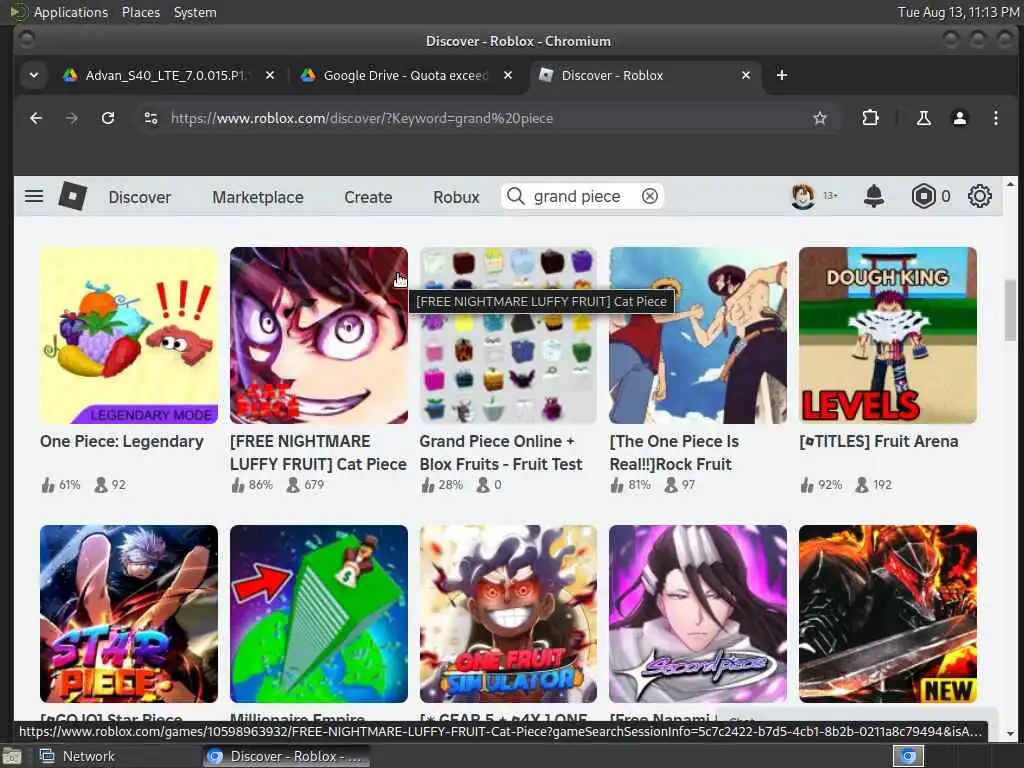
Task: Close the Discover - Roblox tab
Action: [x=746, y=75]
